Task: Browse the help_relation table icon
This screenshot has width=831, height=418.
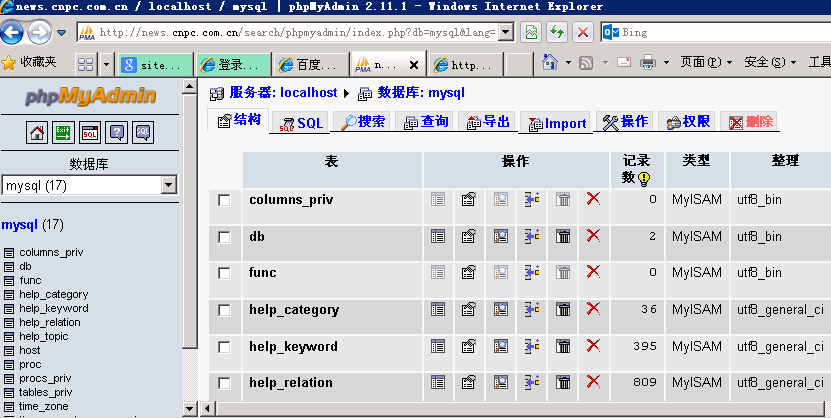Action: click(x=438, y=382)
